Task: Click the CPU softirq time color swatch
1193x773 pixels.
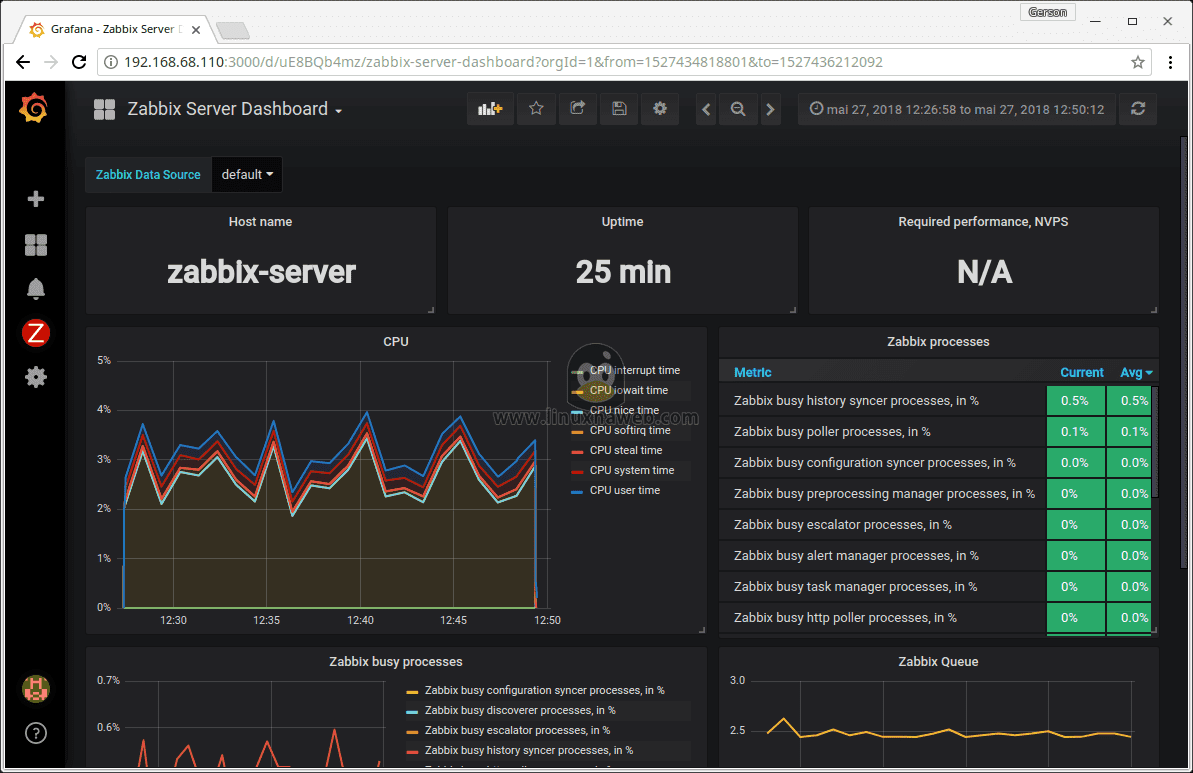Action: [x=577, y=431]
